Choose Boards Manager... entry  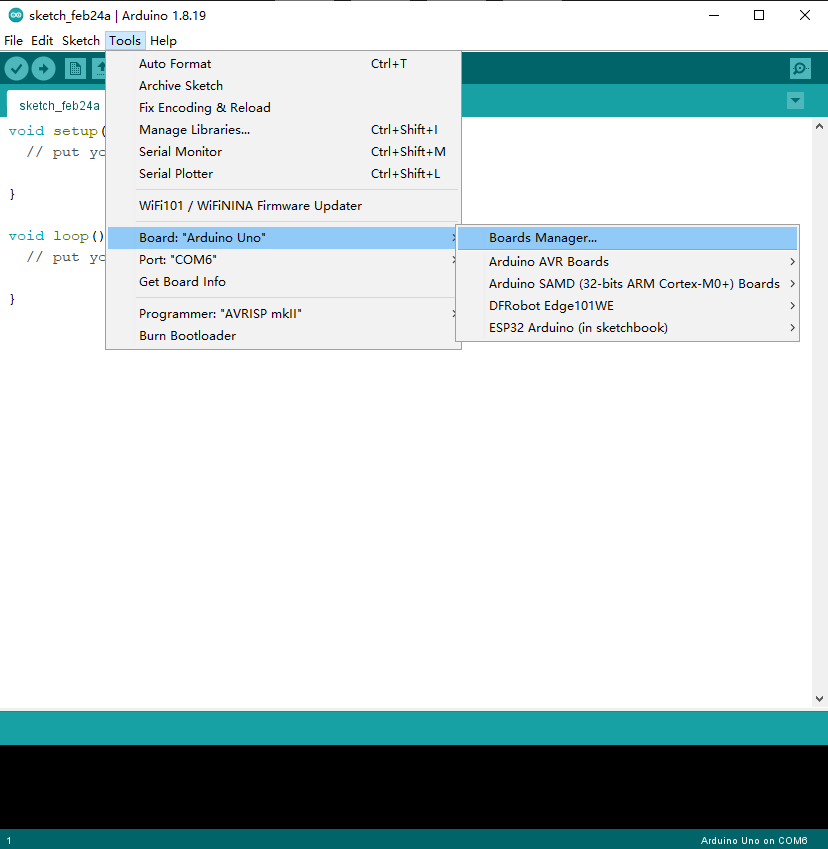(628, 238)
